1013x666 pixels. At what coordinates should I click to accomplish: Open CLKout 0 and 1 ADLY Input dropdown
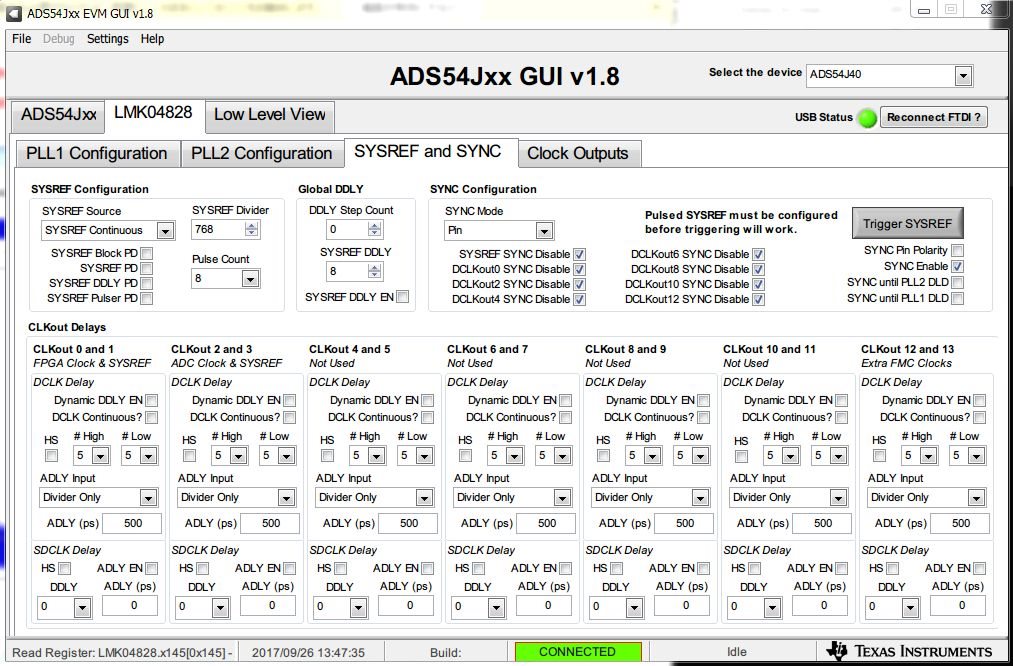coord(148,498)
